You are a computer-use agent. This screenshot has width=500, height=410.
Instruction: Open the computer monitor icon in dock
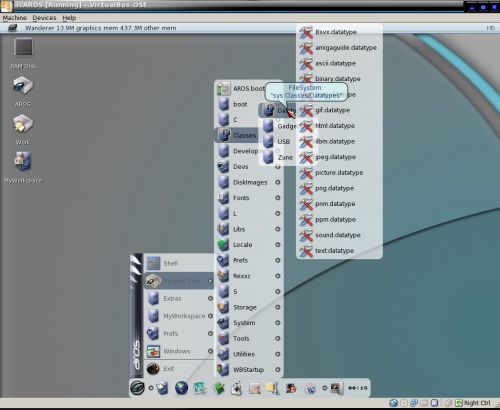(336, 388)
